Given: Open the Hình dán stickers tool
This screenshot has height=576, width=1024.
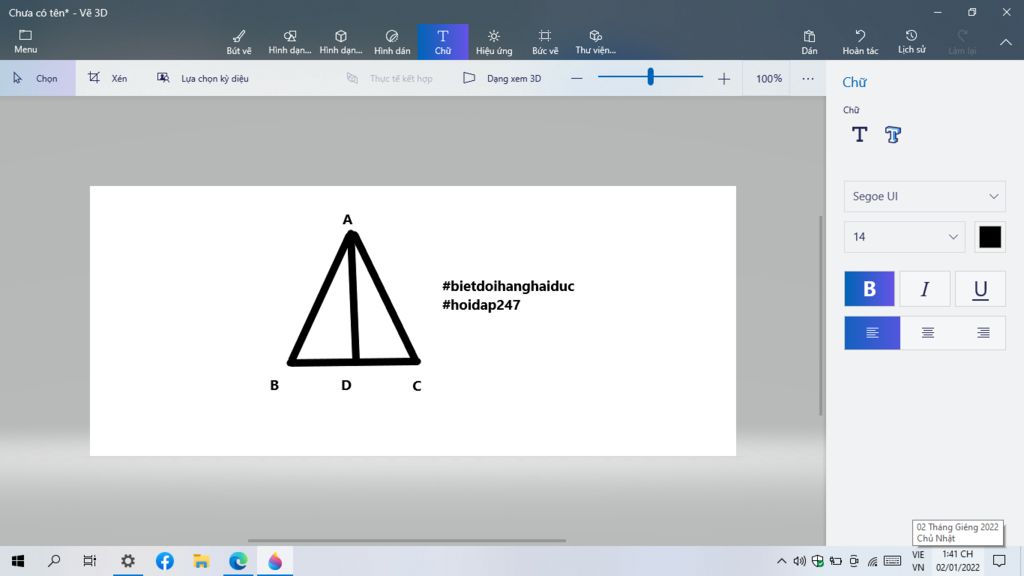Looking at the screenshot, I should point(392,42).
